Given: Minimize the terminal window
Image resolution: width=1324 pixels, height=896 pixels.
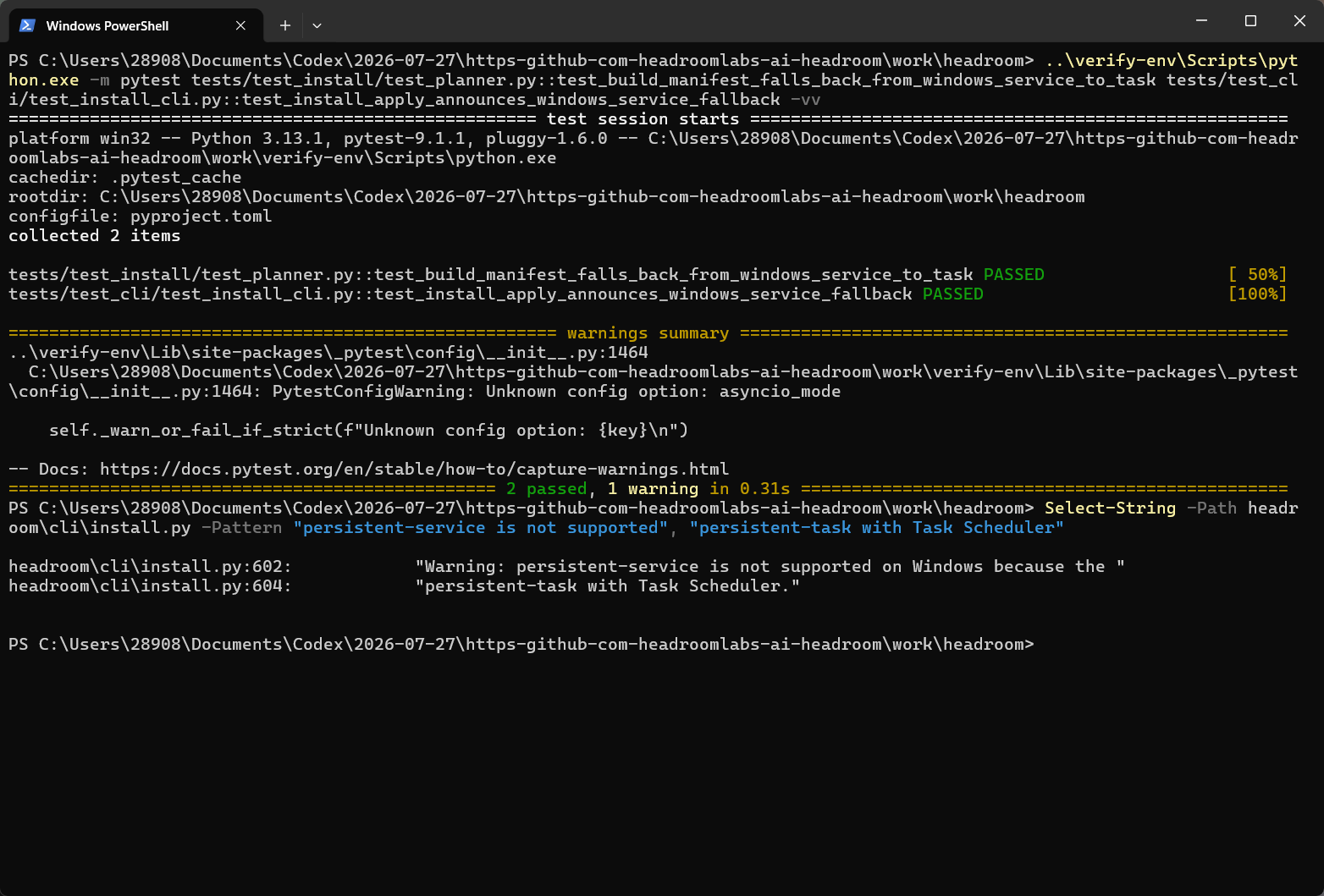Looking at the screenshot, I should click(x=1201, y=20).
